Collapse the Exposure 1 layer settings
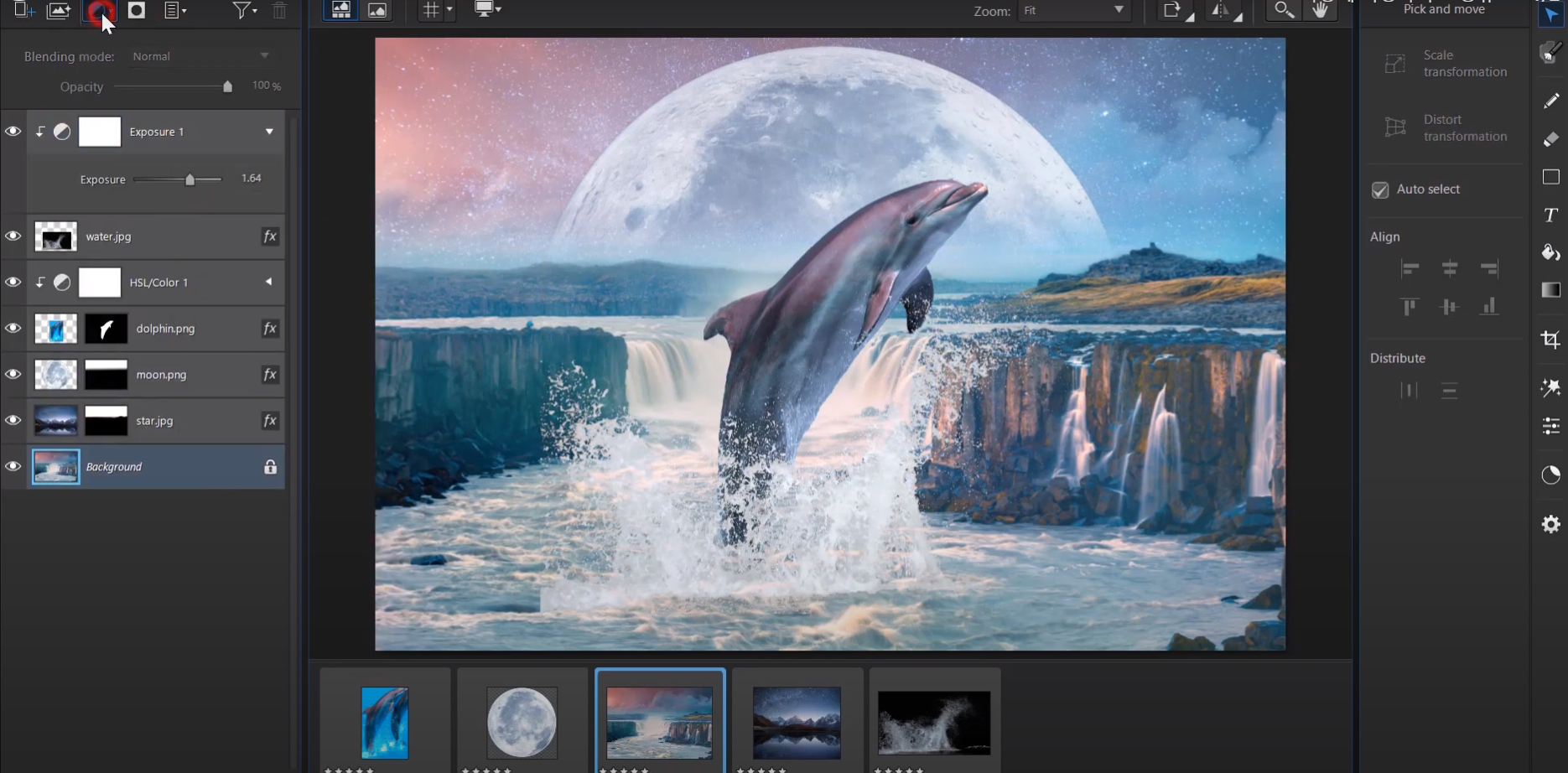Viewport: 1568px width, 773px height. [x=269, y=132]
